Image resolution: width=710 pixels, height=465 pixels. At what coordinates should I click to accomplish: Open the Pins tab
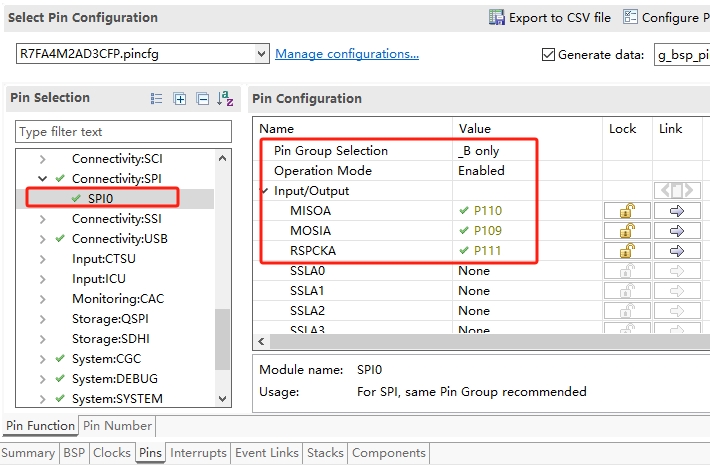coord(150,453)
